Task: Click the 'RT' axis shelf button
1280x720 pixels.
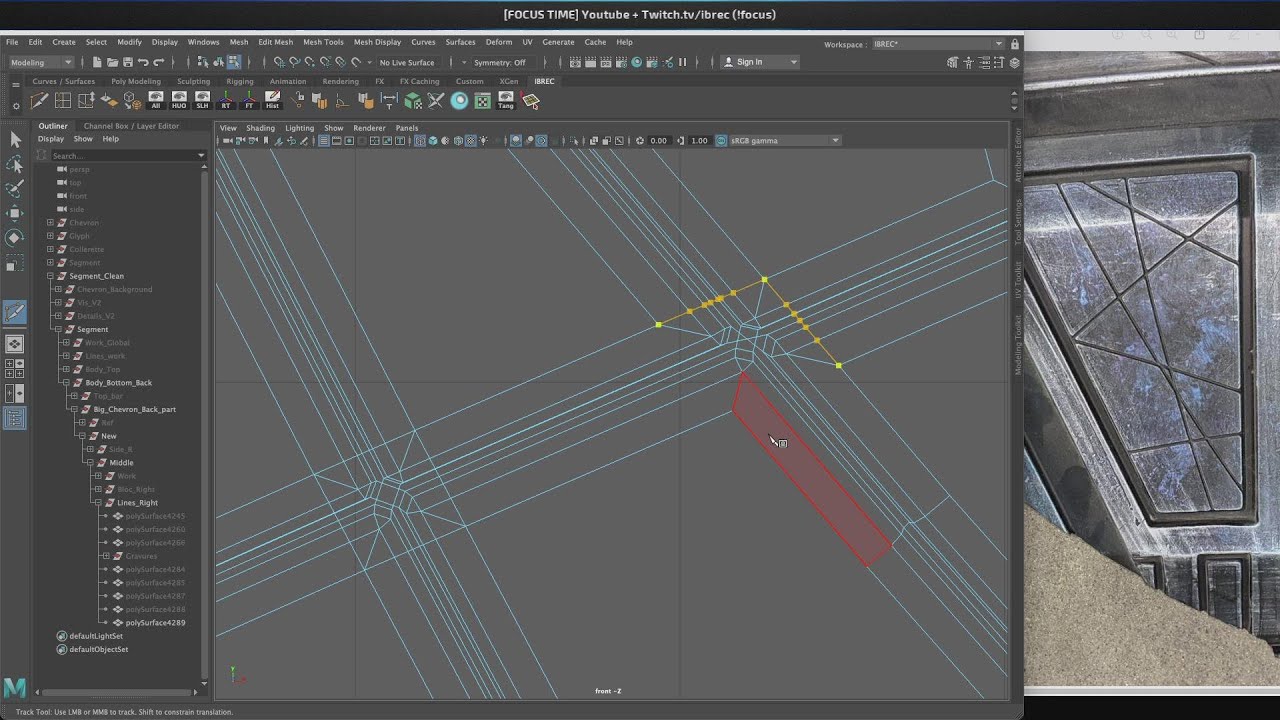Action: (x=226, y=100)
